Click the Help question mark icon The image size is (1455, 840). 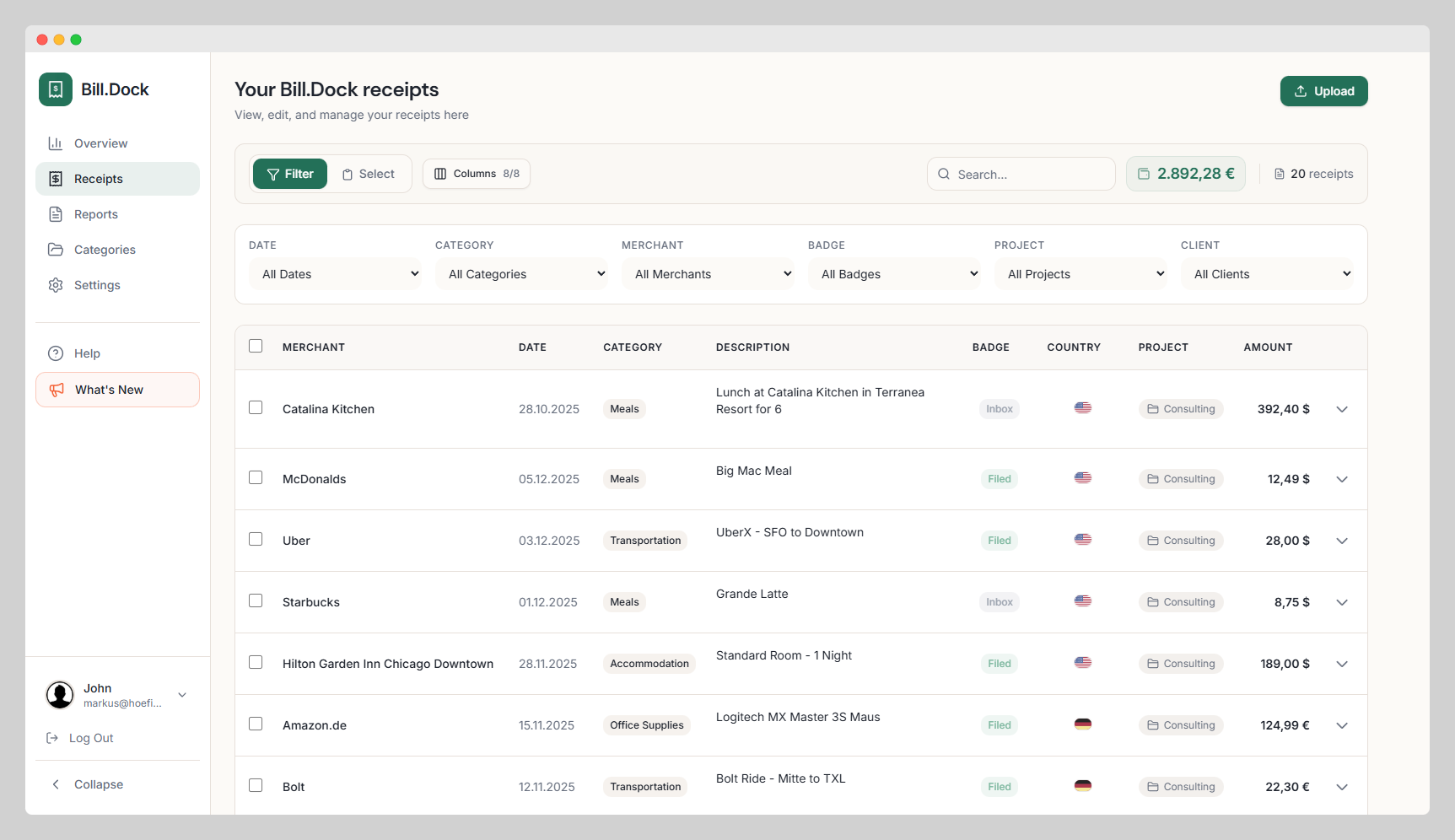[56, 353]
